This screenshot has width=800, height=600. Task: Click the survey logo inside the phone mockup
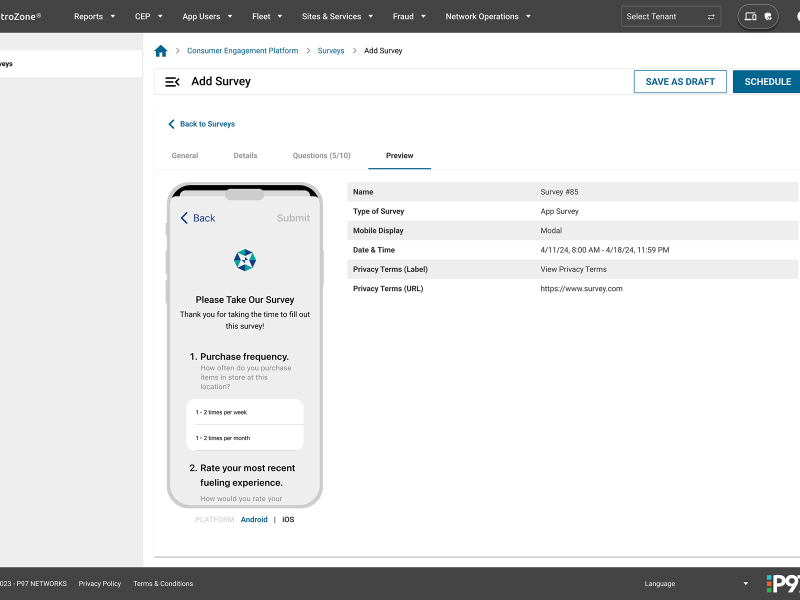click(x=244, y=259)
